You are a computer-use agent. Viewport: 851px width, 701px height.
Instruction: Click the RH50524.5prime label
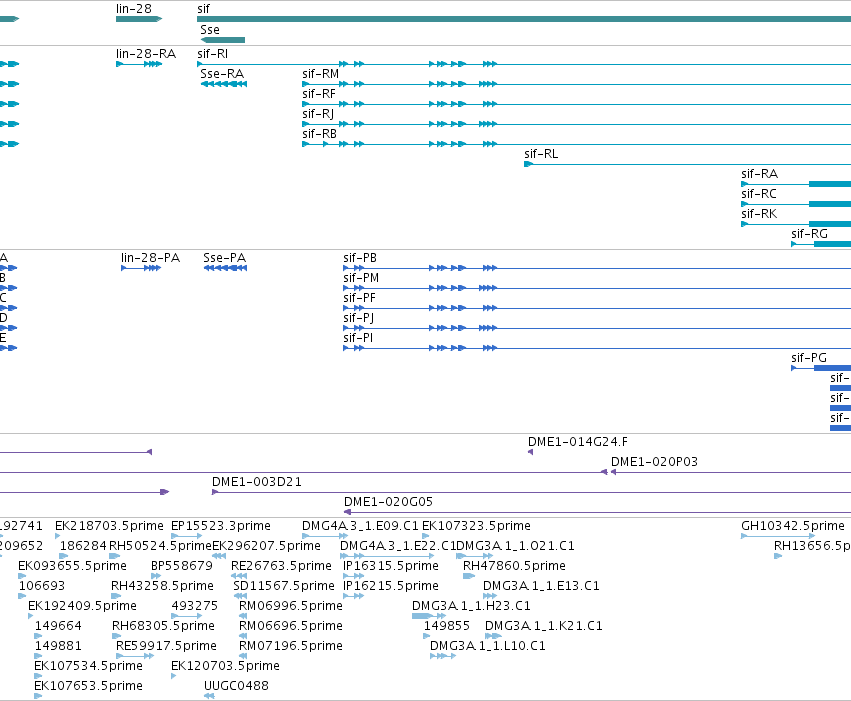pyautogui.click(x=160, y=546)
